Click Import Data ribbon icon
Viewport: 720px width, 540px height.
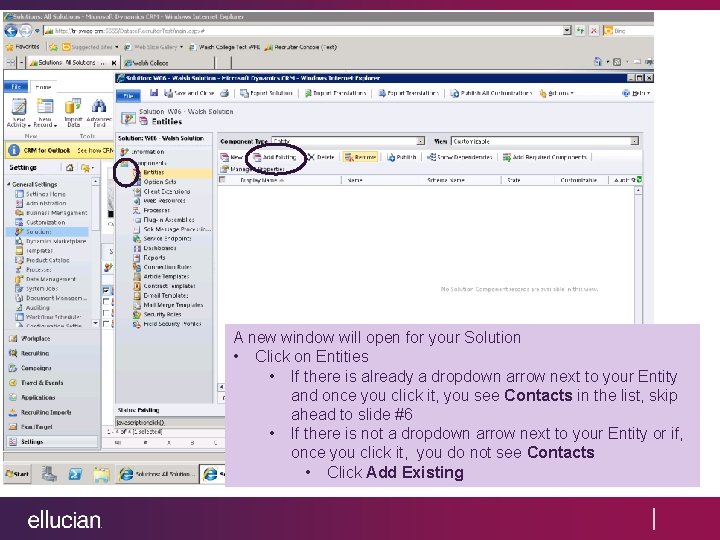[x=73, y=112]
